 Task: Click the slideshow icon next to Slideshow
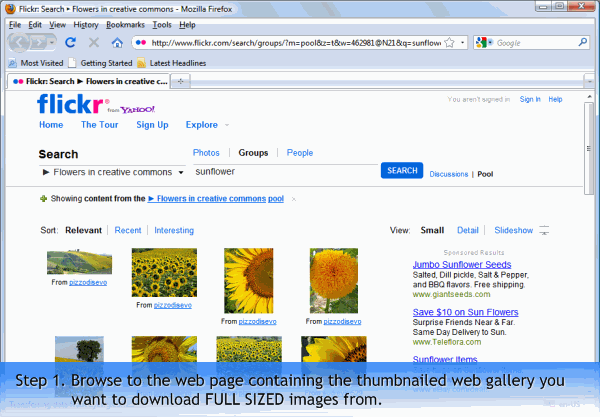click(544, 230)
